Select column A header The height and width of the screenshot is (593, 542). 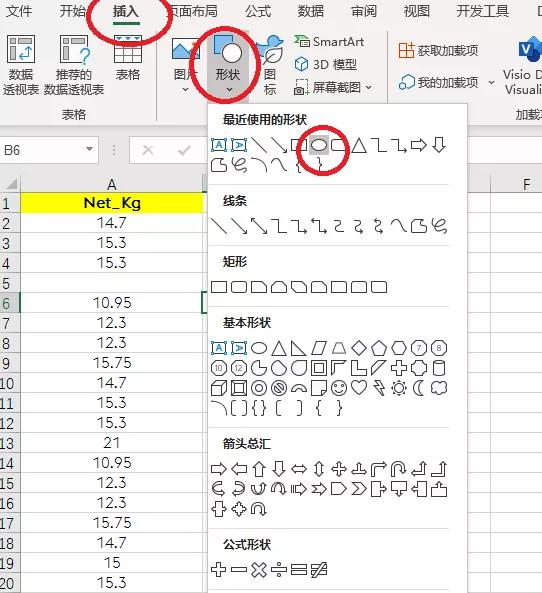tap(111, 185)
